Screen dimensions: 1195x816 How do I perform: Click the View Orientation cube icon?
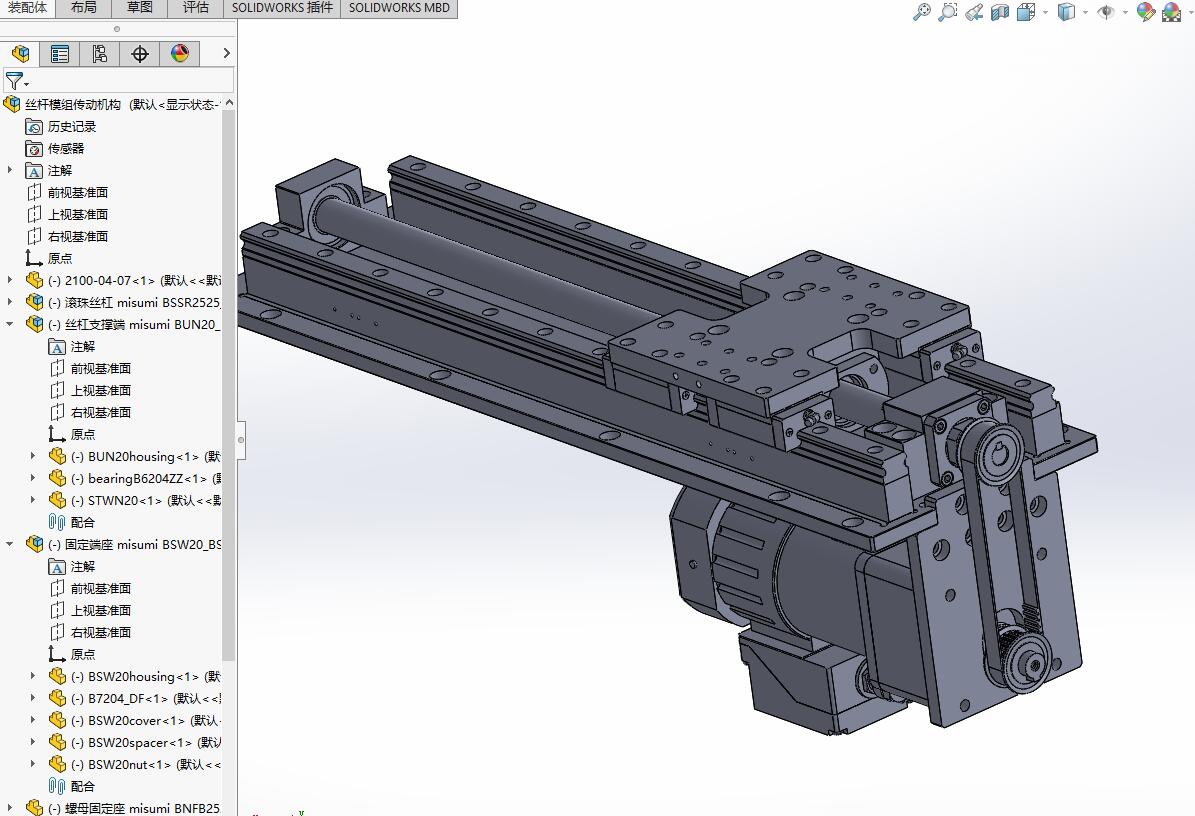pyautogui.click(x=1027, y=12)
